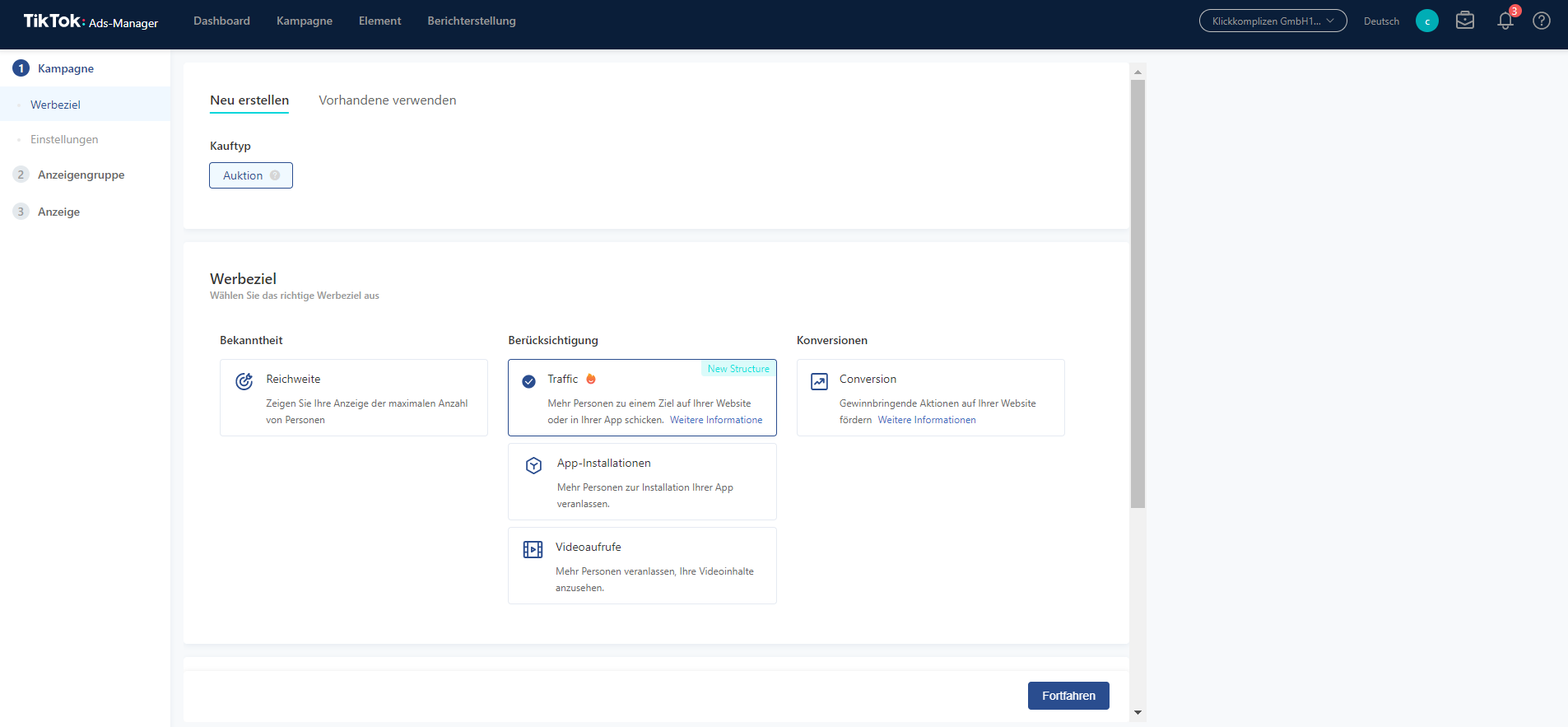The height and width of the screenshot is (727, 1568).
Task: Open the notifications bell icon
Action: click(1505, 21)
